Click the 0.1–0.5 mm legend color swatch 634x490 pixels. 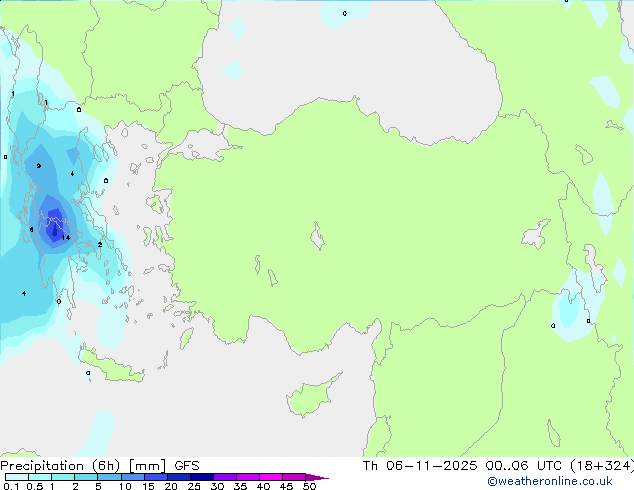tap(17, 477)
